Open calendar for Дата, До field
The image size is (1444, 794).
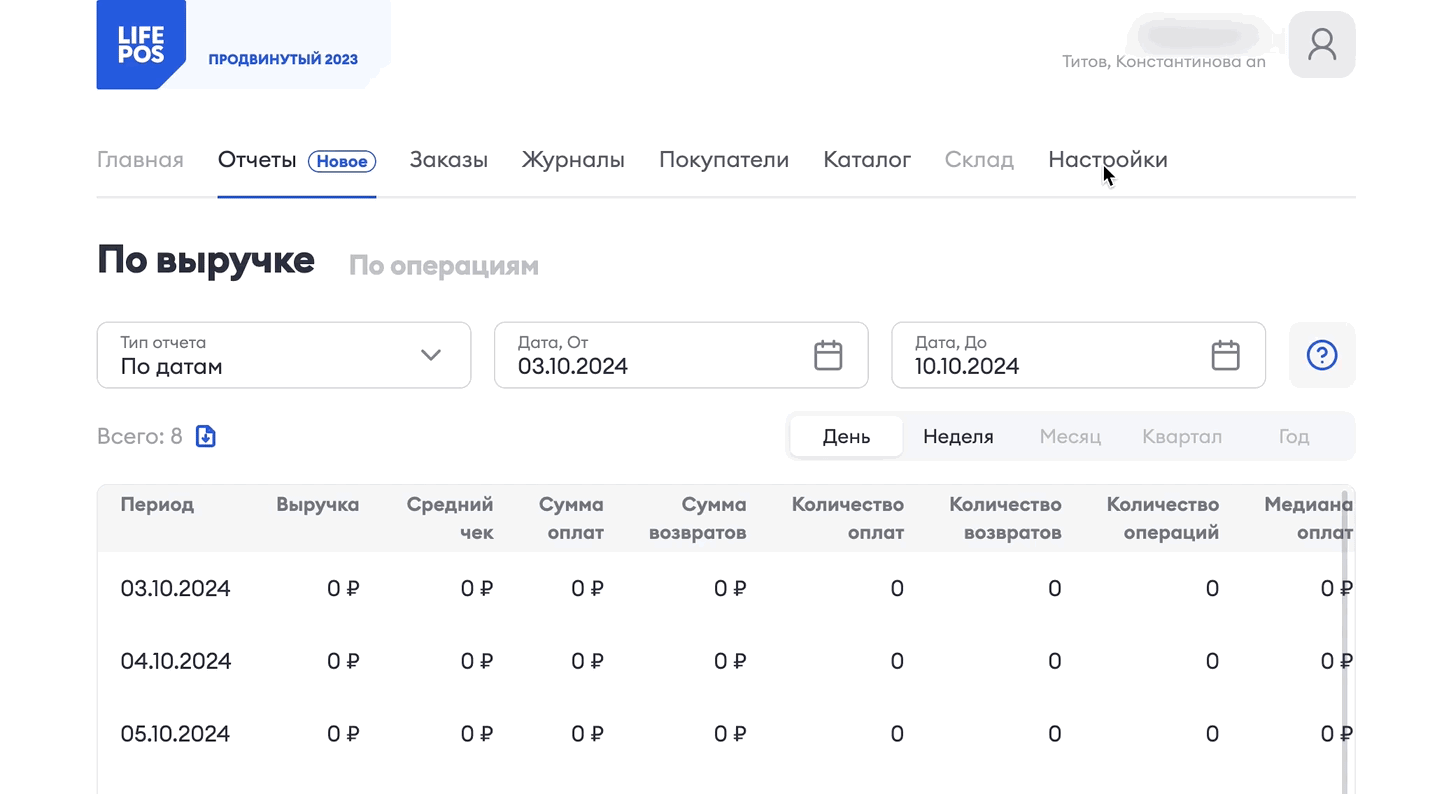click(1225, 355)
